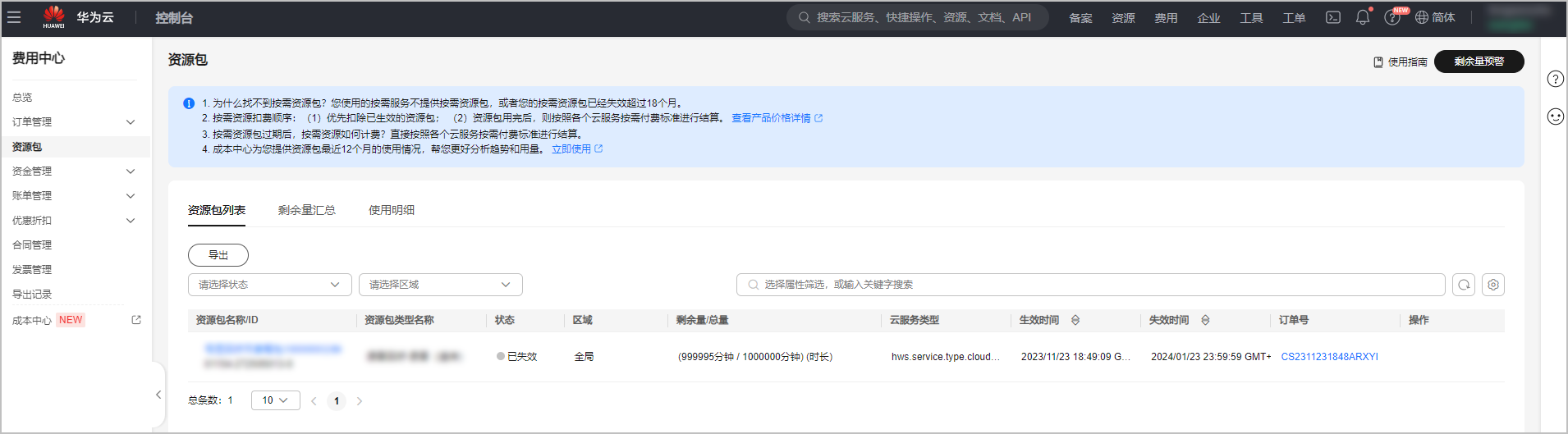This screenshot has width=1568, height=434.
Task: Collapse the left sidebar panel
Action: click(158, 395)
